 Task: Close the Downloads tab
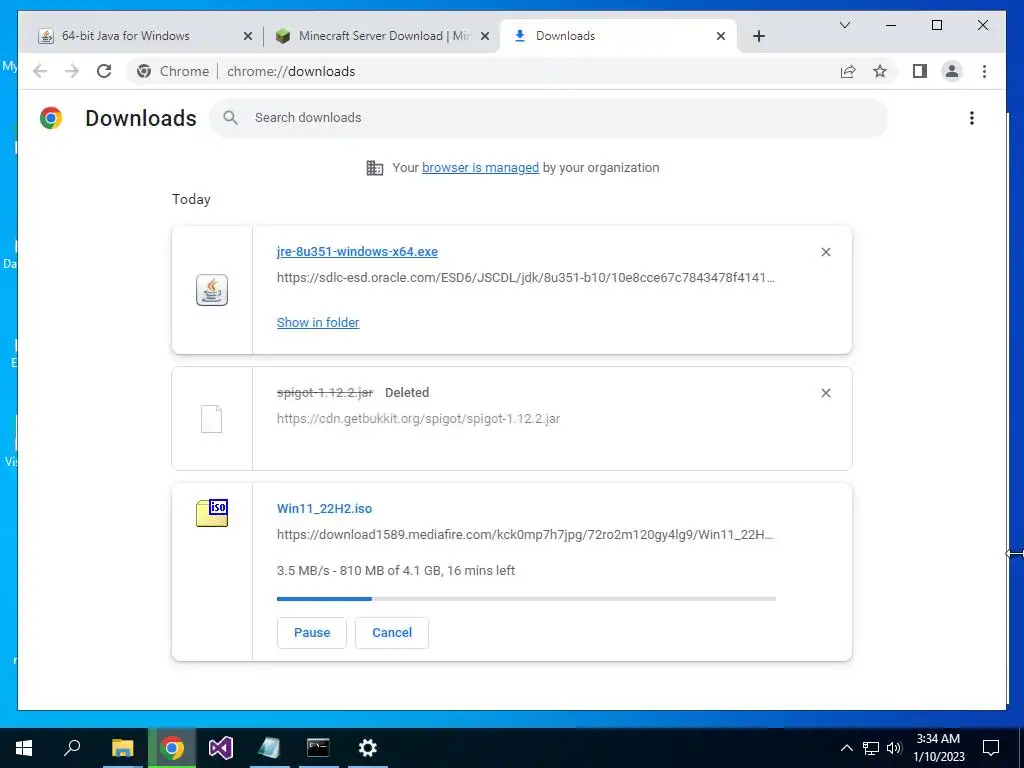click(x=721, y=36)
